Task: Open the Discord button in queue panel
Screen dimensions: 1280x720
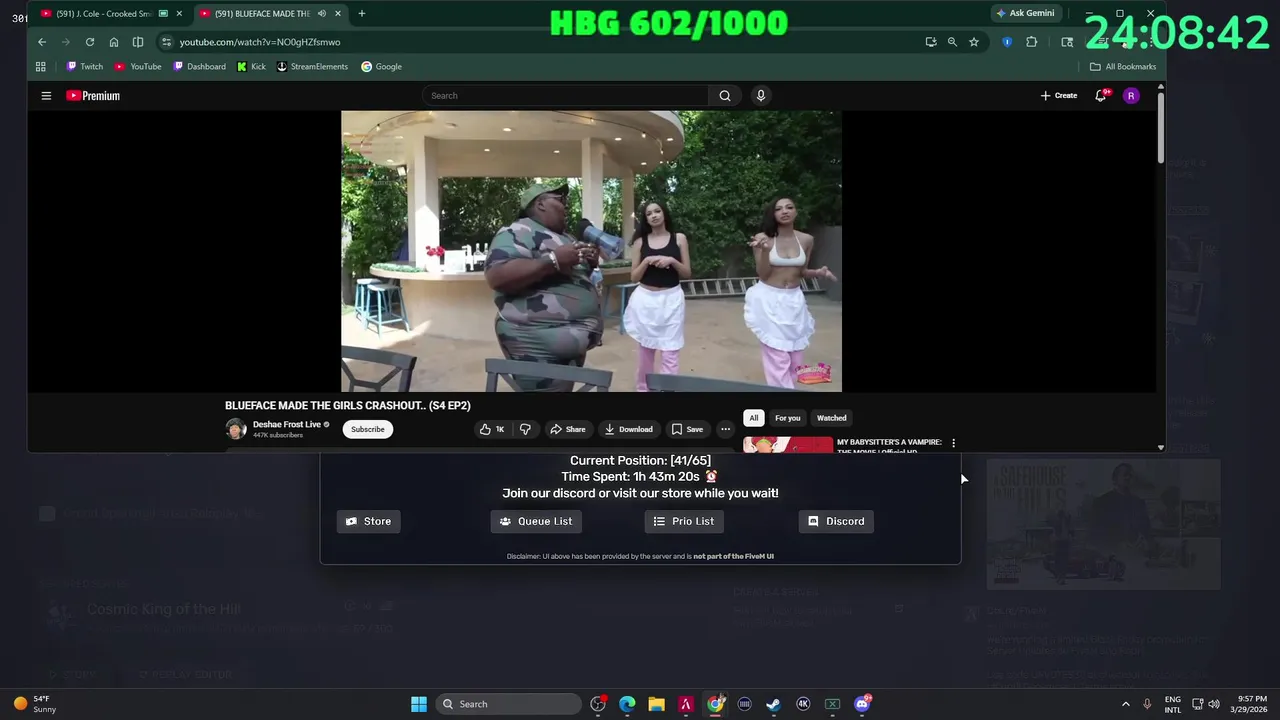Action: click(x=836, y=521)
